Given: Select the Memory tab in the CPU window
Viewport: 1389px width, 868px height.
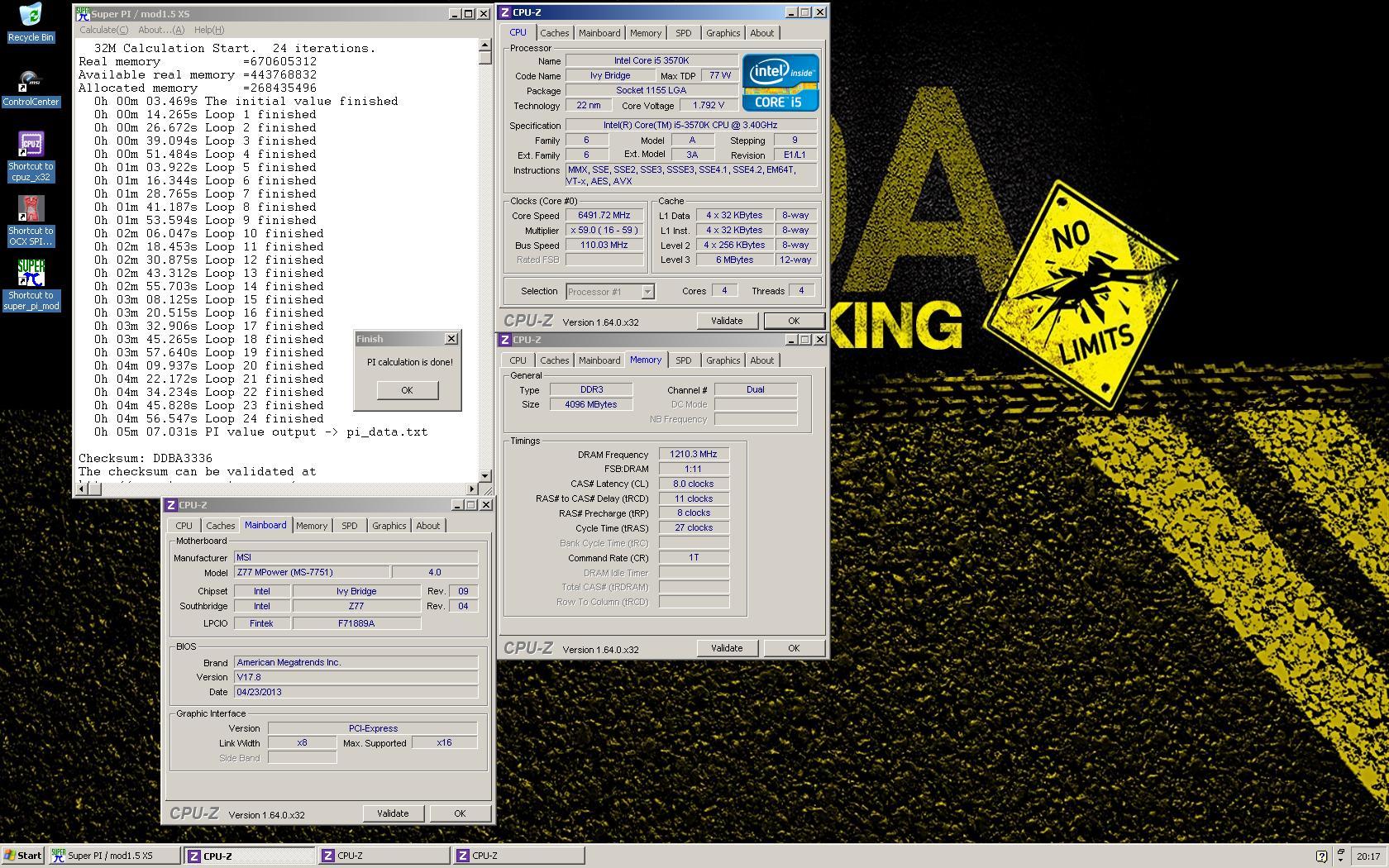Looking at the screenshot, I should [646, 33].
